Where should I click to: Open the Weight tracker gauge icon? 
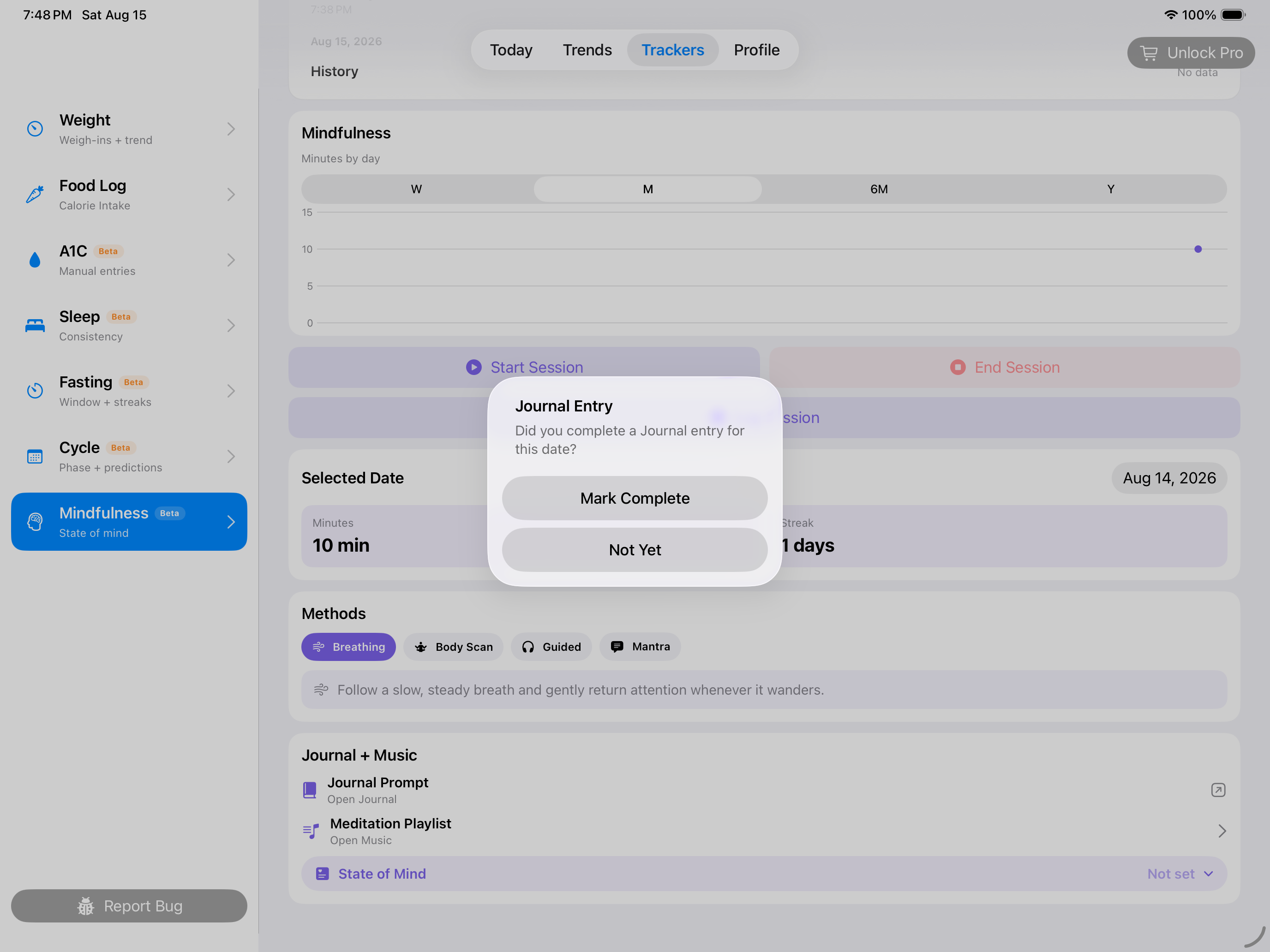pos(35,129)
